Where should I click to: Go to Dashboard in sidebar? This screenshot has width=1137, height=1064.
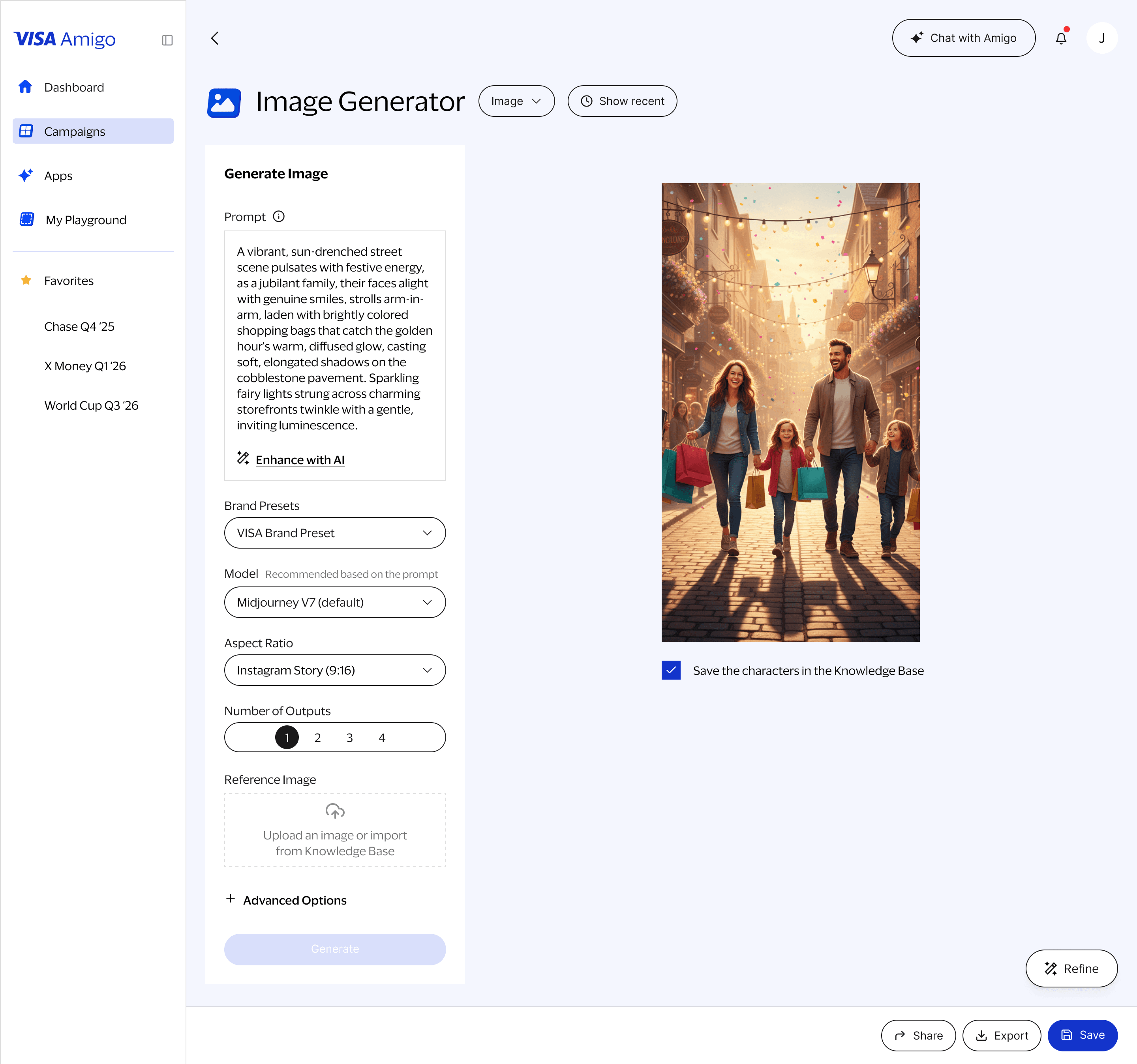[74, 88]
